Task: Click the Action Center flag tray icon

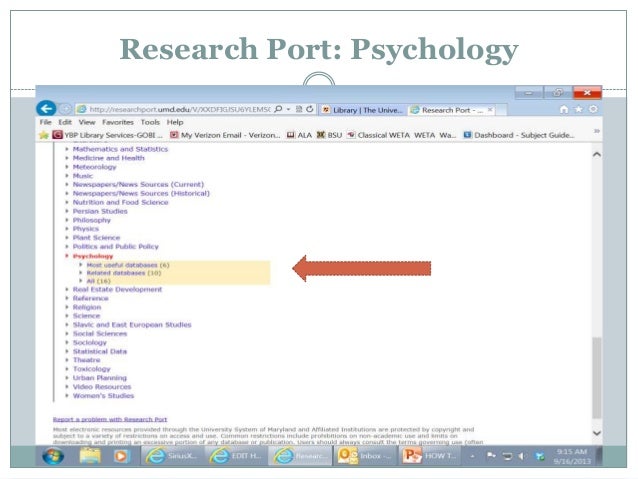Action: (x=491, y=456)
